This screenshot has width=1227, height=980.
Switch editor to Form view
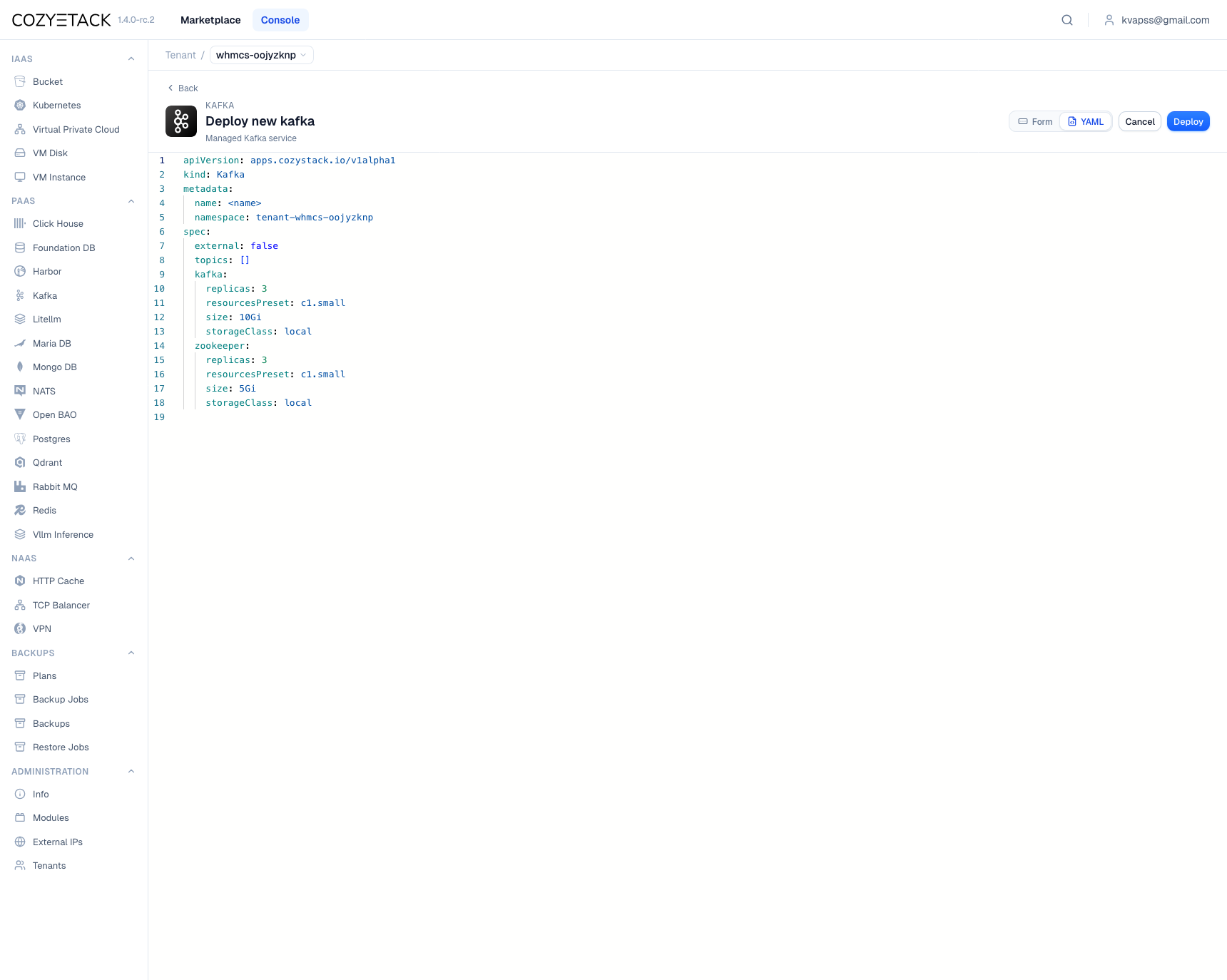[1035, 121]
